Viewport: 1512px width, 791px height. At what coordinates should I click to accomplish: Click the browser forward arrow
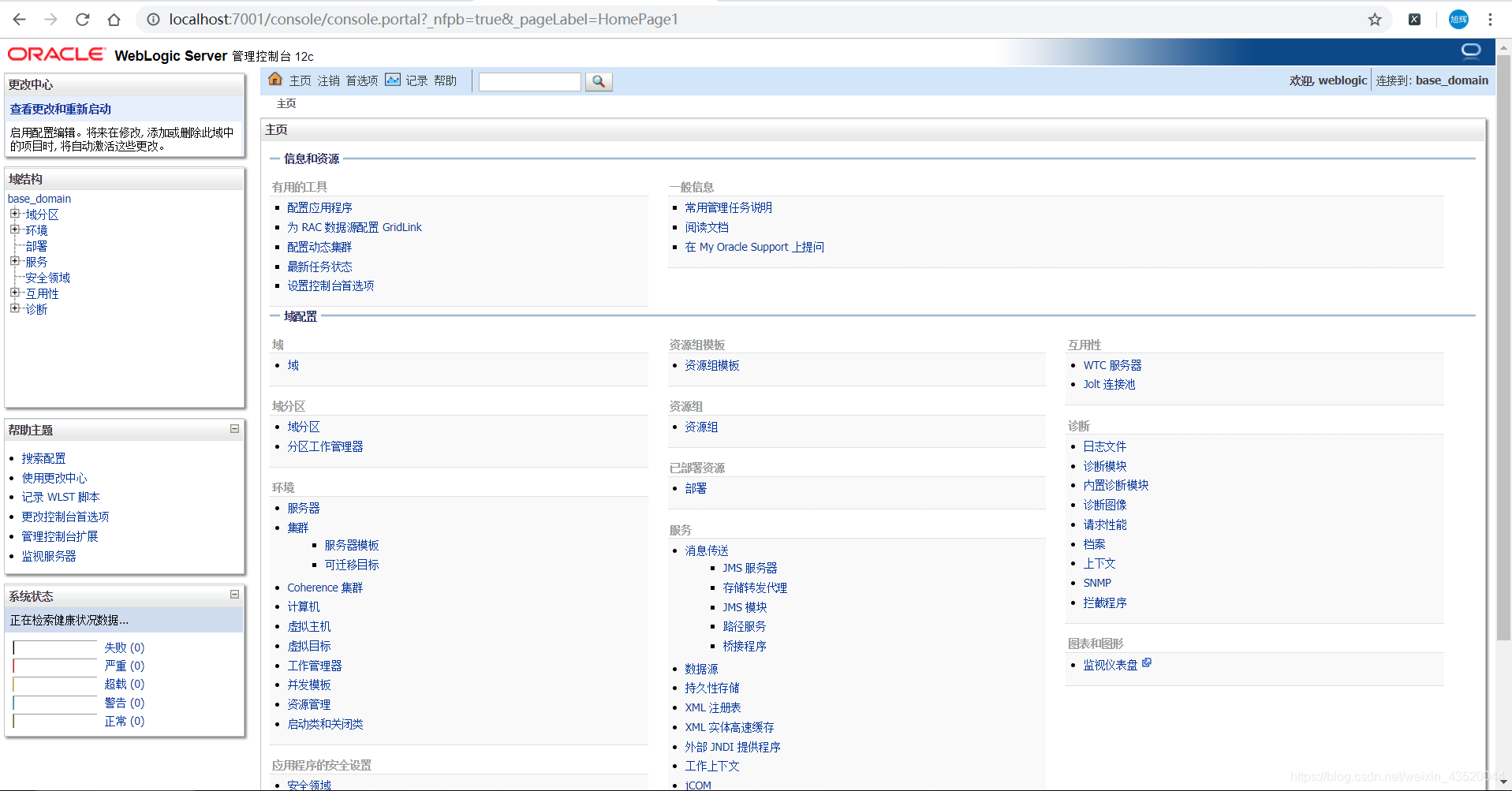[50, 19]
